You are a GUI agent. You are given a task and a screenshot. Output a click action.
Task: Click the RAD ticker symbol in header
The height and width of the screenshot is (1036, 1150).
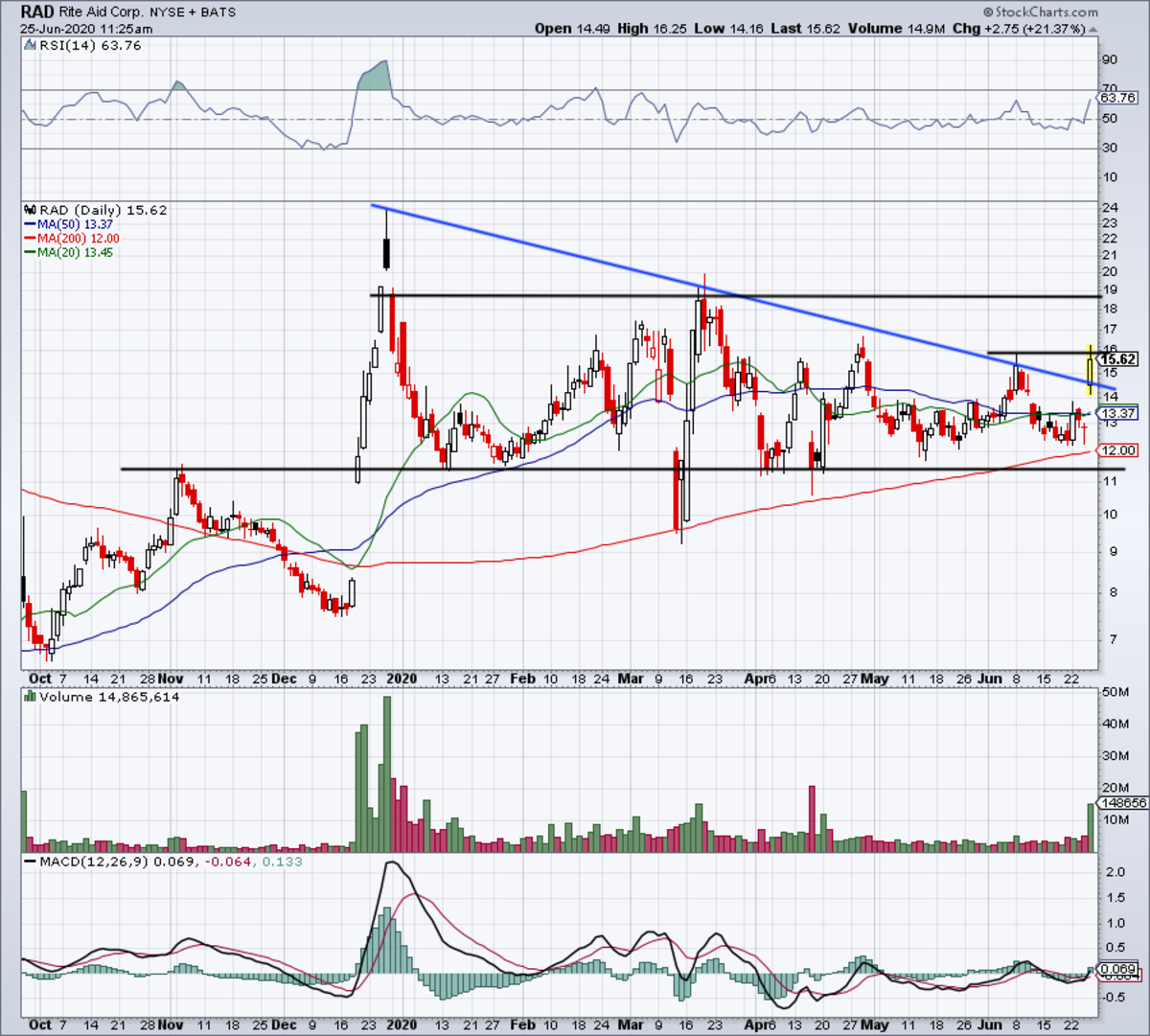(x=36, y=12)
